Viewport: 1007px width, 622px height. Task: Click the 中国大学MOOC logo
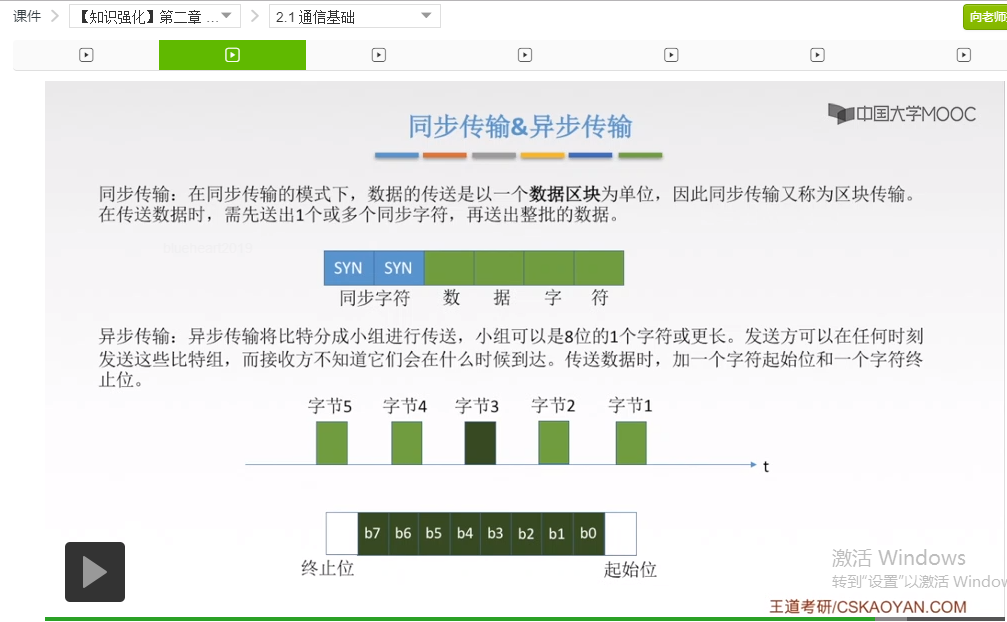pyautogui.click(x=901, y=114)
